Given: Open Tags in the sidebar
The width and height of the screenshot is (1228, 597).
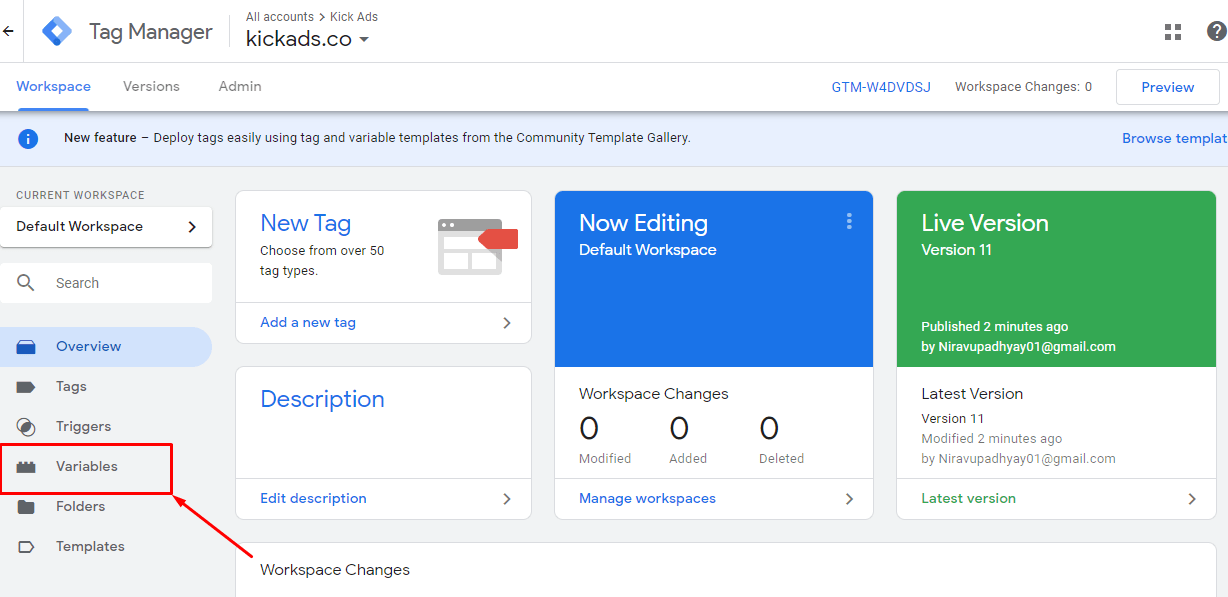Looking at the screenshot, I should 106,387.
